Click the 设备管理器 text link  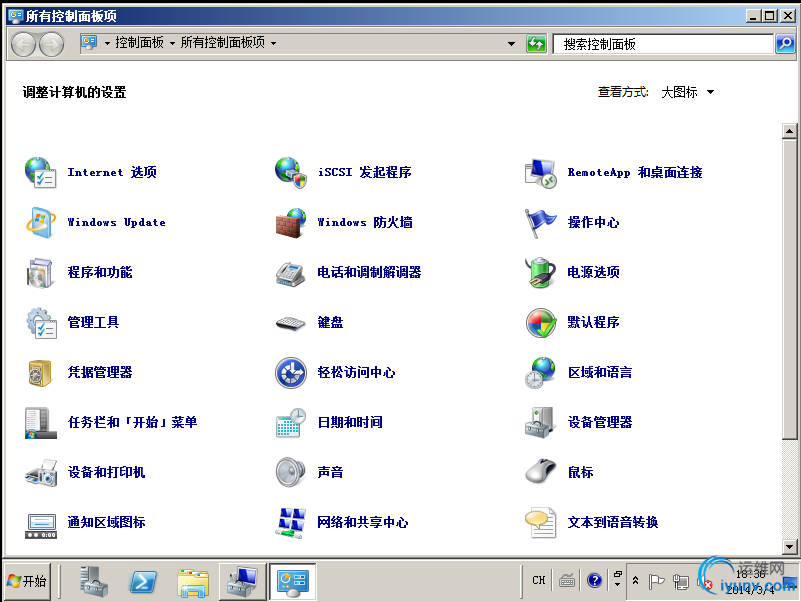point(600,423)
